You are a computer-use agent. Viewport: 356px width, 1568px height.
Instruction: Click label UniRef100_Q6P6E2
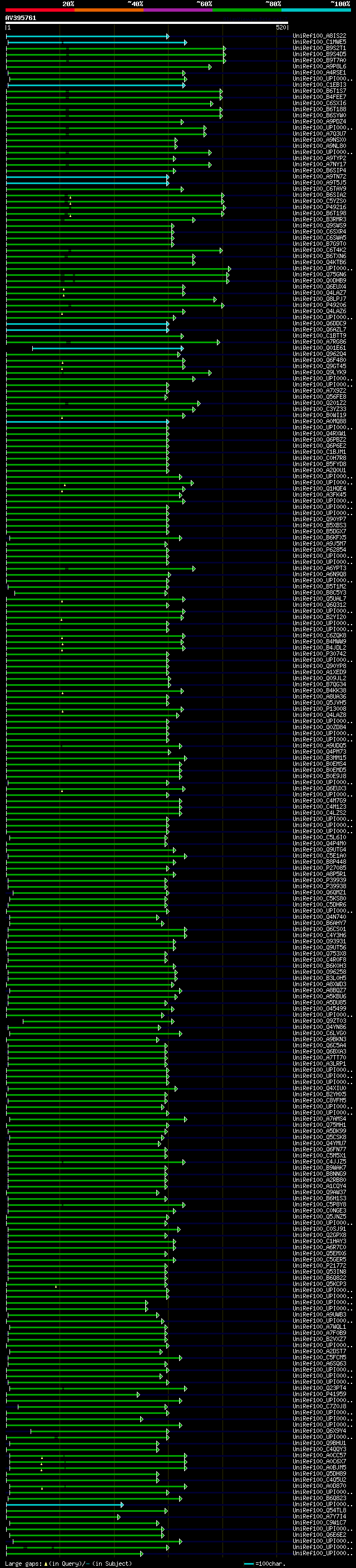click(x=319, y=446)
